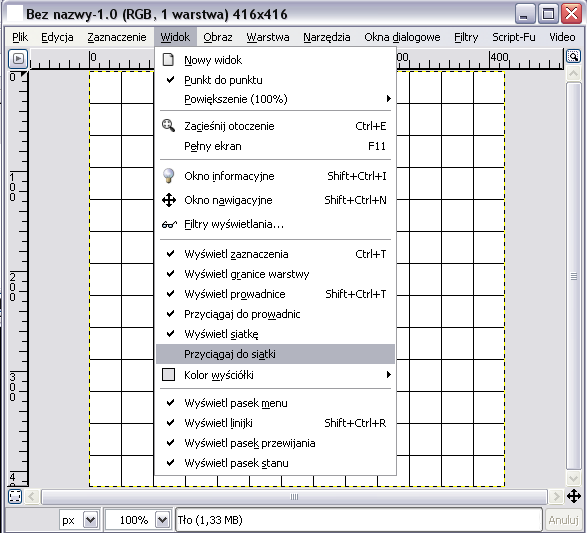Click the zoom icon above vertical scrollbar
This screenshot has width=587, height=533.
[x=573, y=57]
